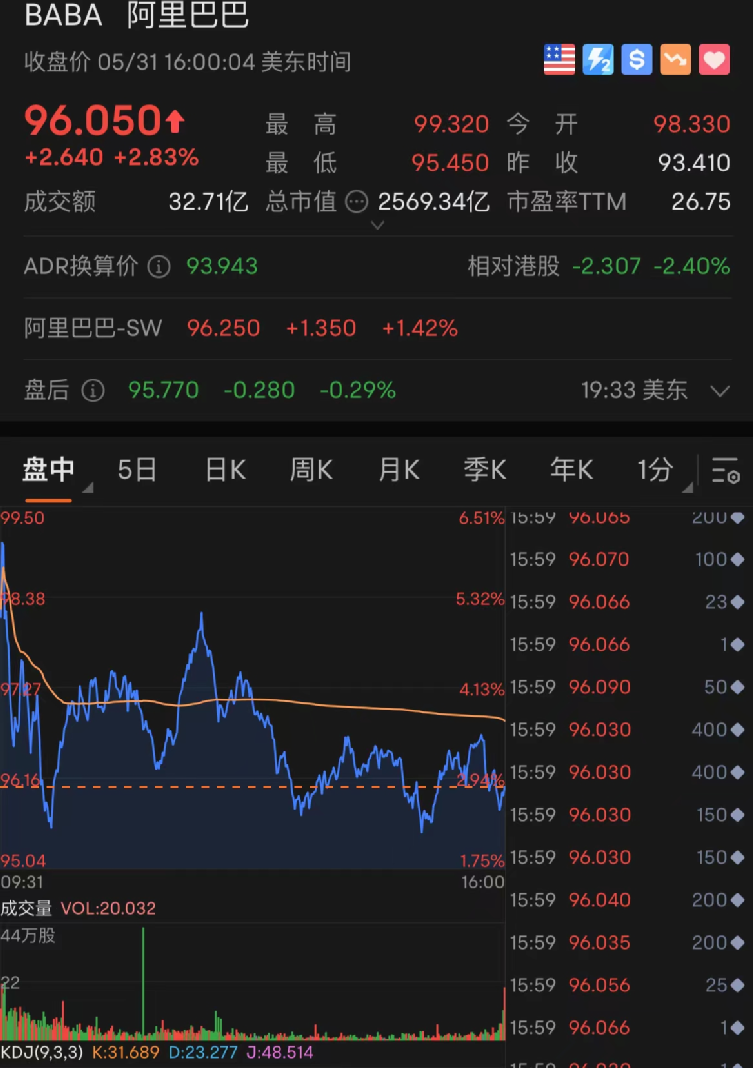753x1068 pixels.
Task: Tap the 市盈率TTM value 26.75
Action: click(x=701, y=202)
